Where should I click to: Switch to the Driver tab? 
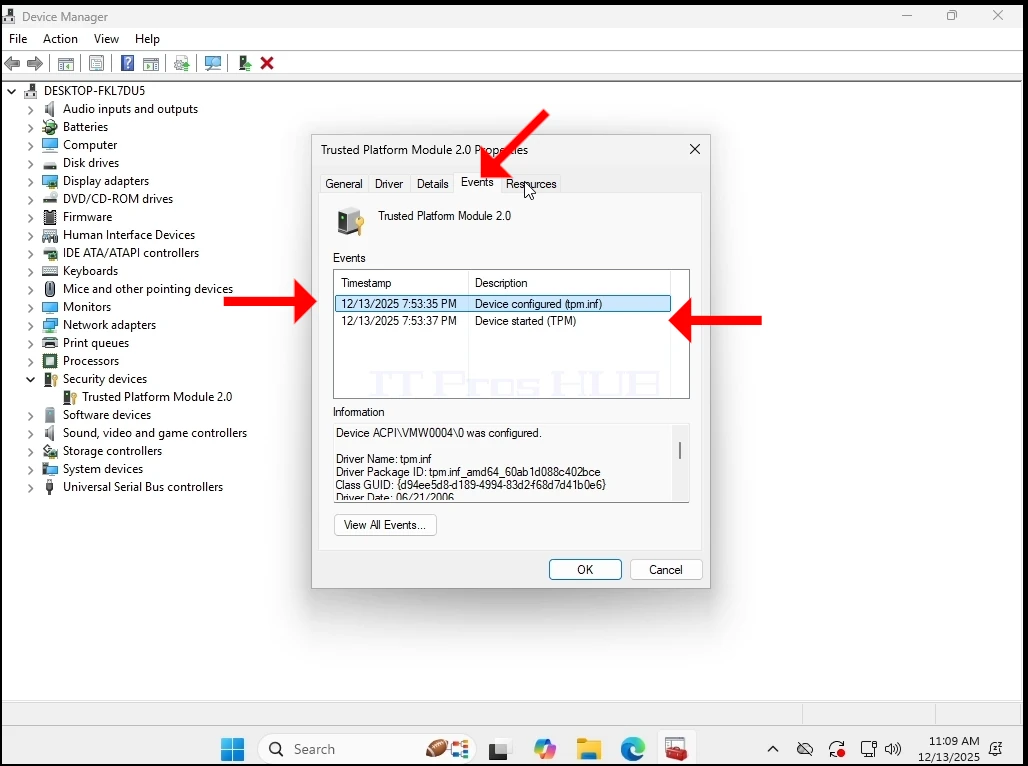point(389,184)
